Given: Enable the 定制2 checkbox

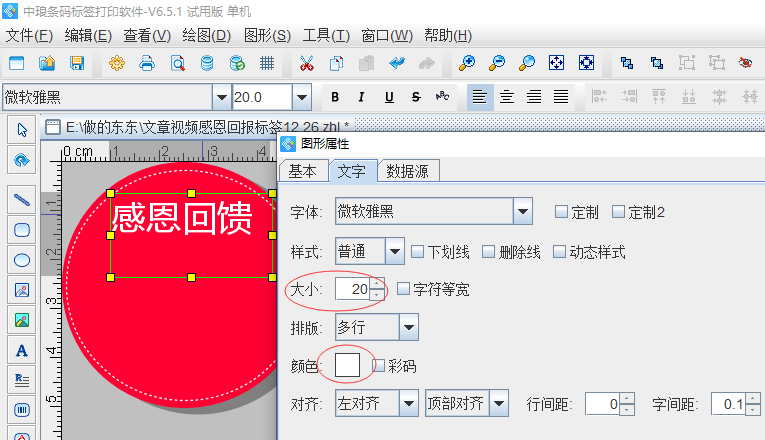Looking at the screenshot, I should click(x=618, y=212).
